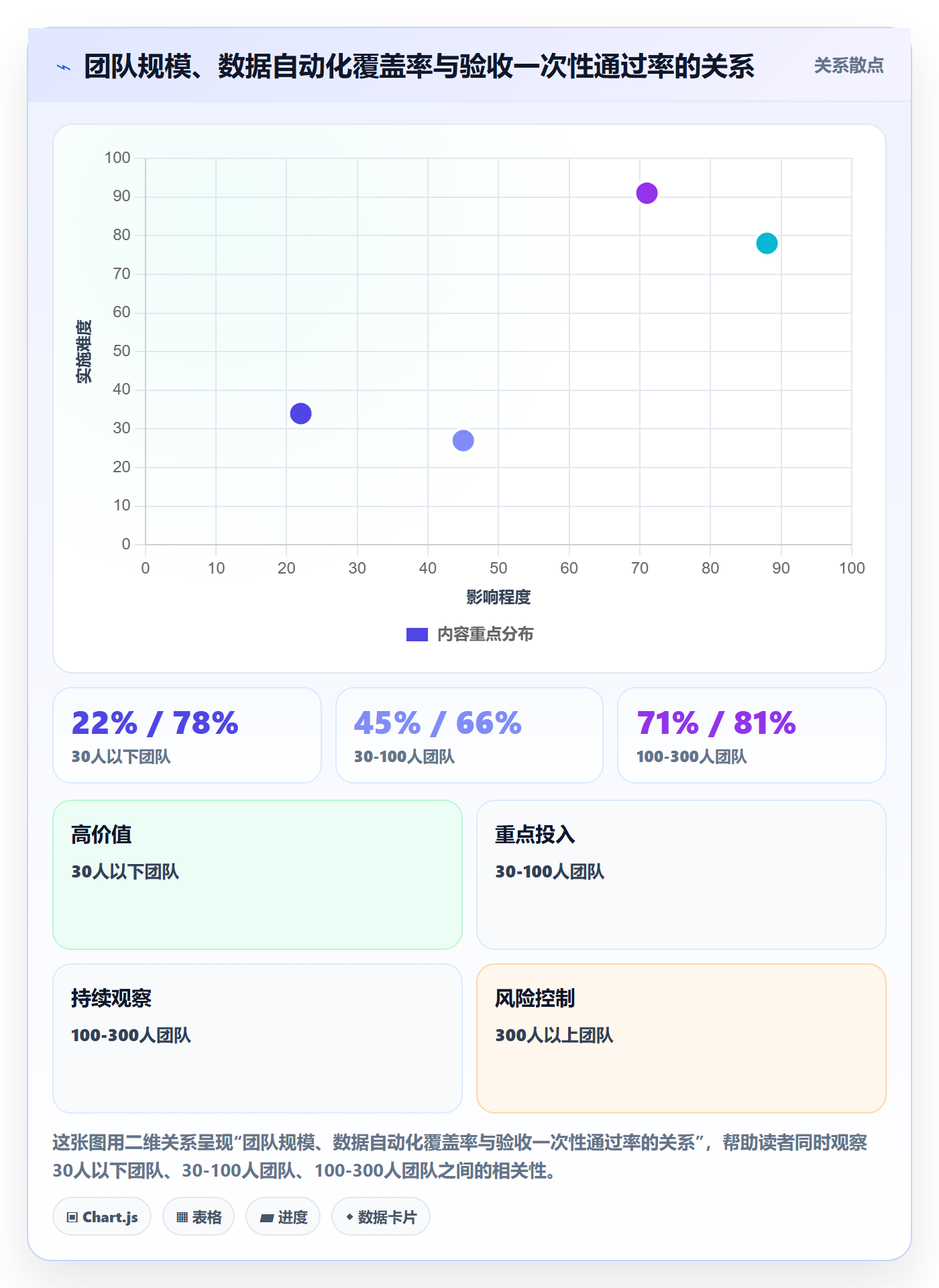
Task: Select the 表格 tag chip
Action: (x=199, y=1217)
